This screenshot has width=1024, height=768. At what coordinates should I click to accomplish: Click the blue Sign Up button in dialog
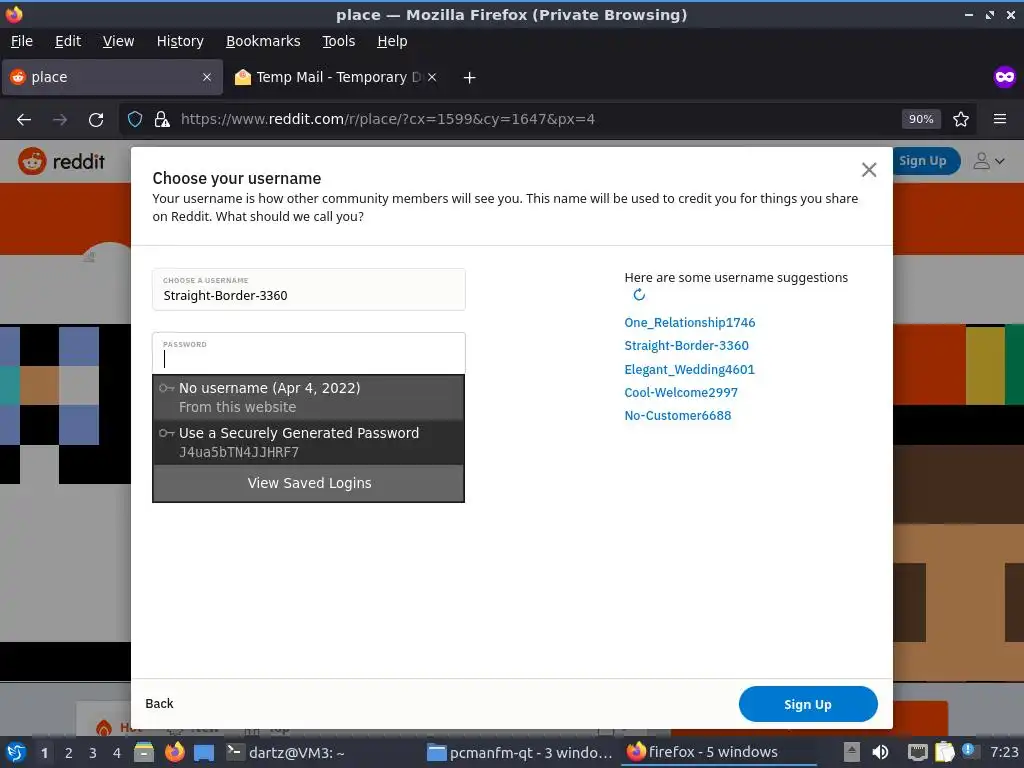[x=808, y=704]
